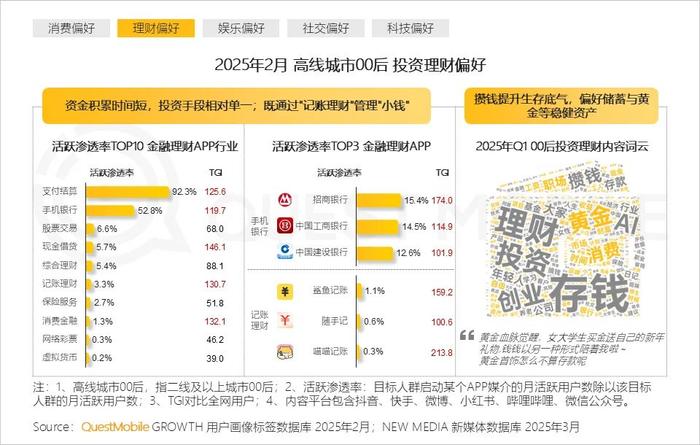Click the 随手记 name label
Viewport: 700px width, 445px height.
pyautogui.click(x=334, y=321)
